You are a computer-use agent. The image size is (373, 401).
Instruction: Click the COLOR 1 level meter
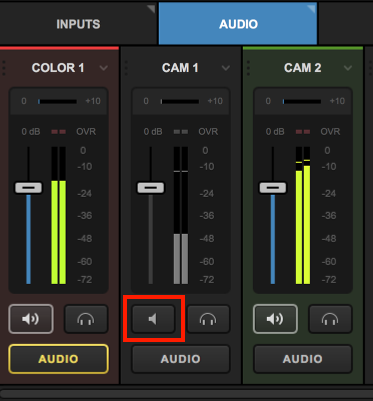pos(58,215)
